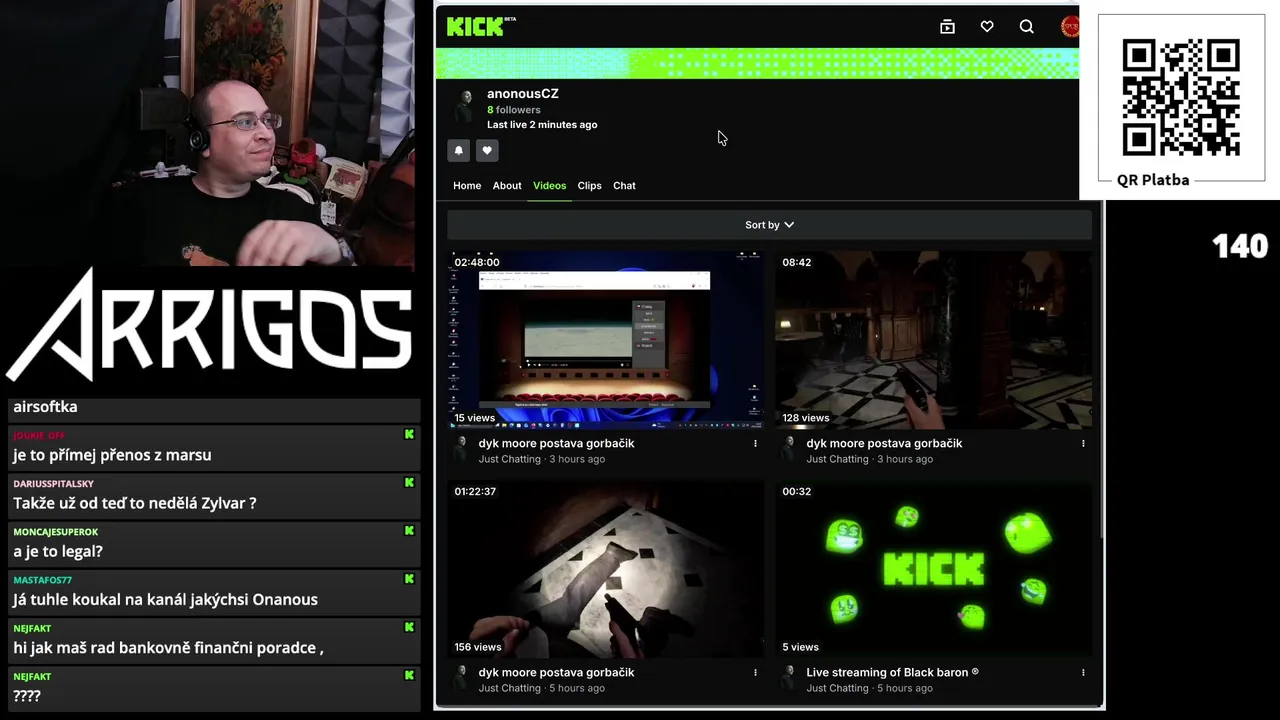This screenshot has height=720, width=1280.
Task: Click uploader avatar beside Black baron video title
Action: 789,678
